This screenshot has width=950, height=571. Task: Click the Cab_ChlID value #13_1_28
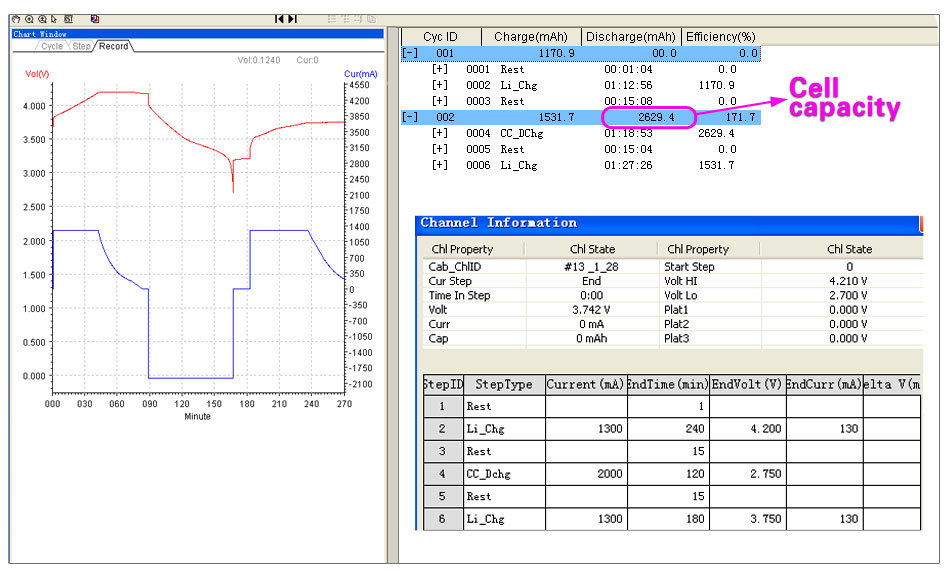coord(591,267)
